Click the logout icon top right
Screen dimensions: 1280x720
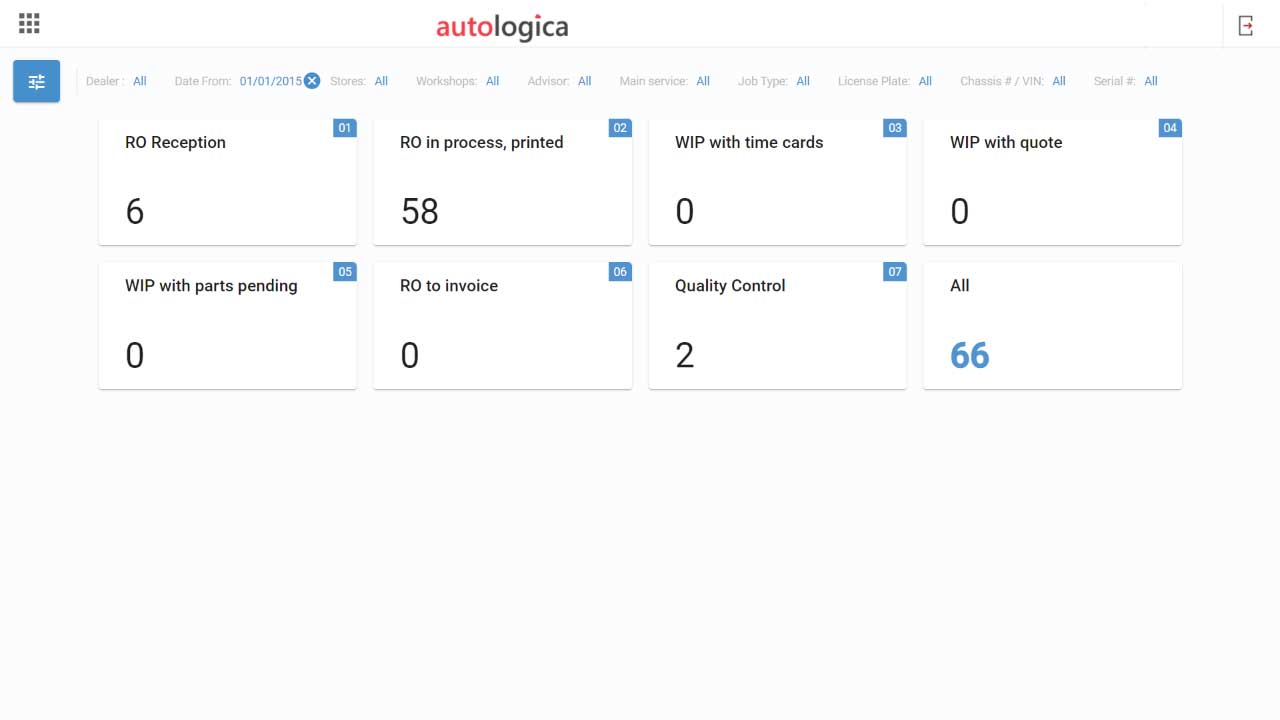pos(1246,23)
